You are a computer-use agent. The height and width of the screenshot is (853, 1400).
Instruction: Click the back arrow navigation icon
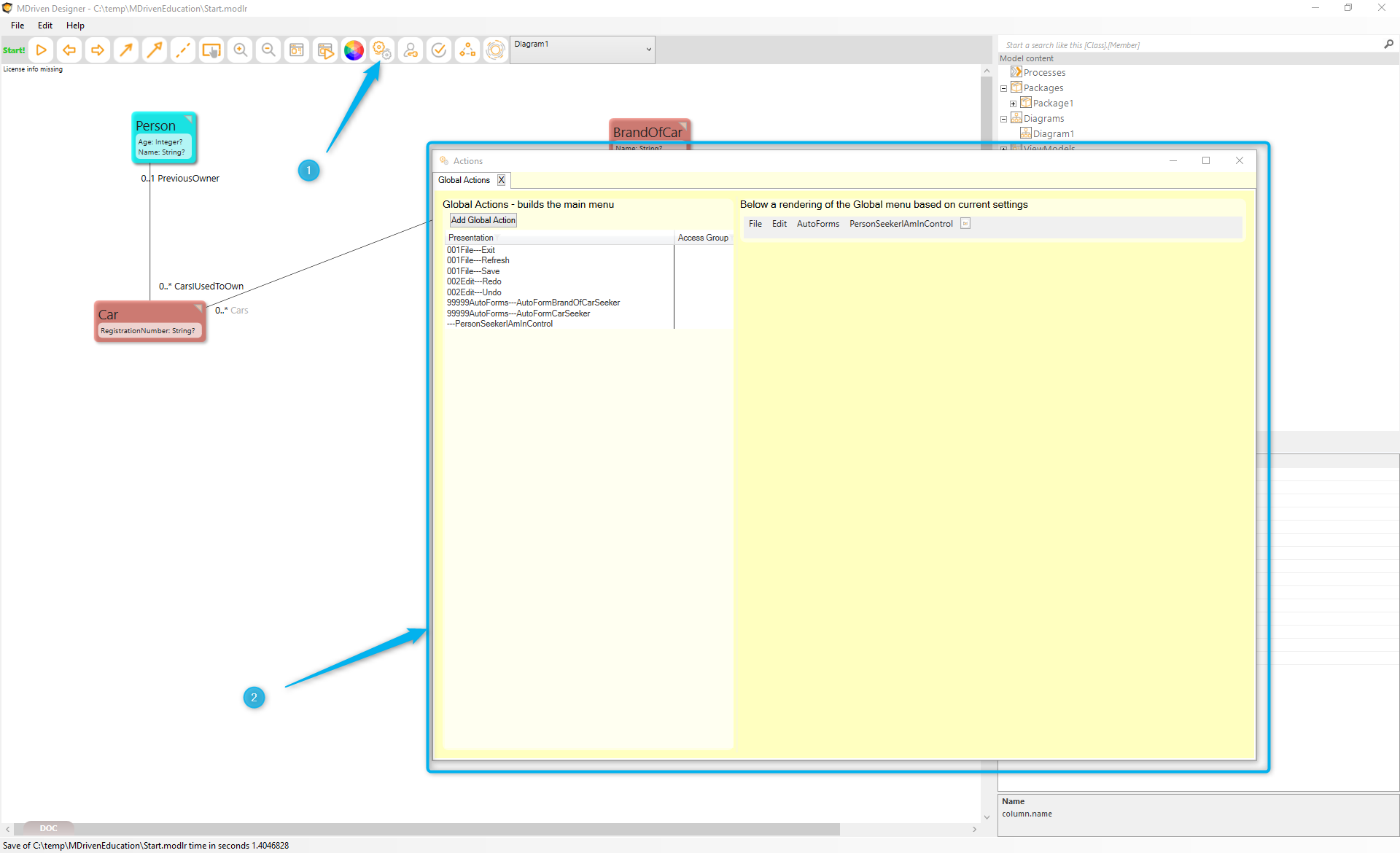[x=69, y=50]
